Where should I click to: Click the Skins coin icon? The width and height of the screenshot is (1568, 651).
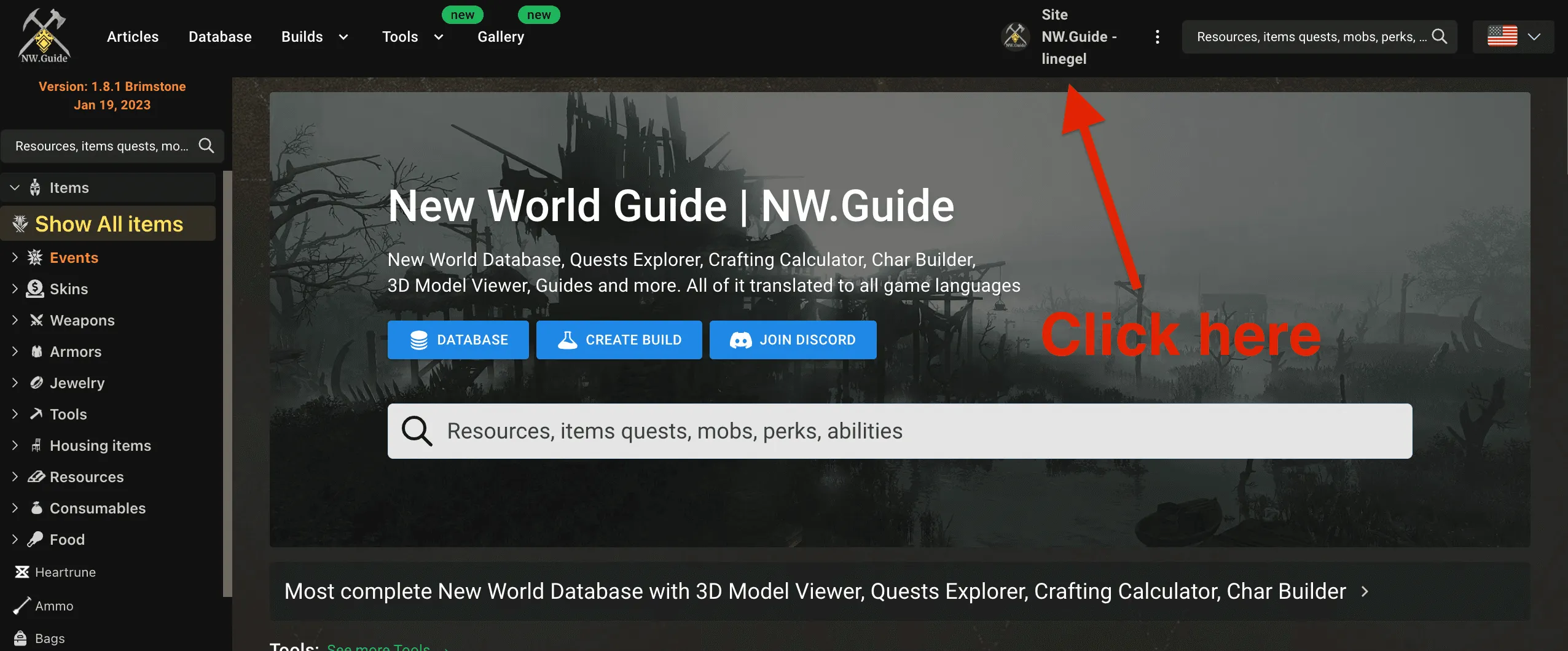click(35, 289)
